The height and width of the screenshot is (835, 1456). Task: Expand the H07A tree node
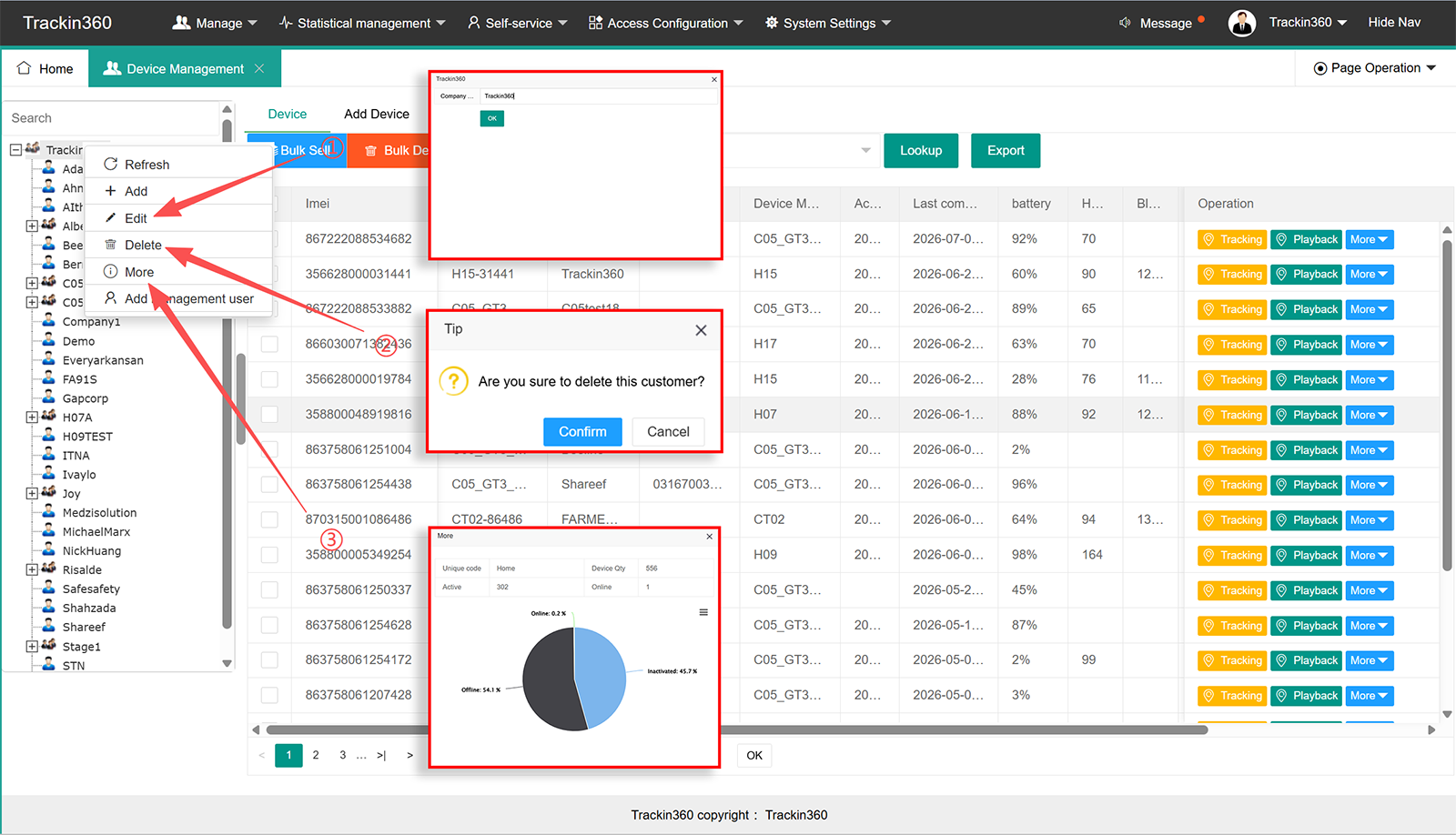pyautogui.click(x=32, y=417)
